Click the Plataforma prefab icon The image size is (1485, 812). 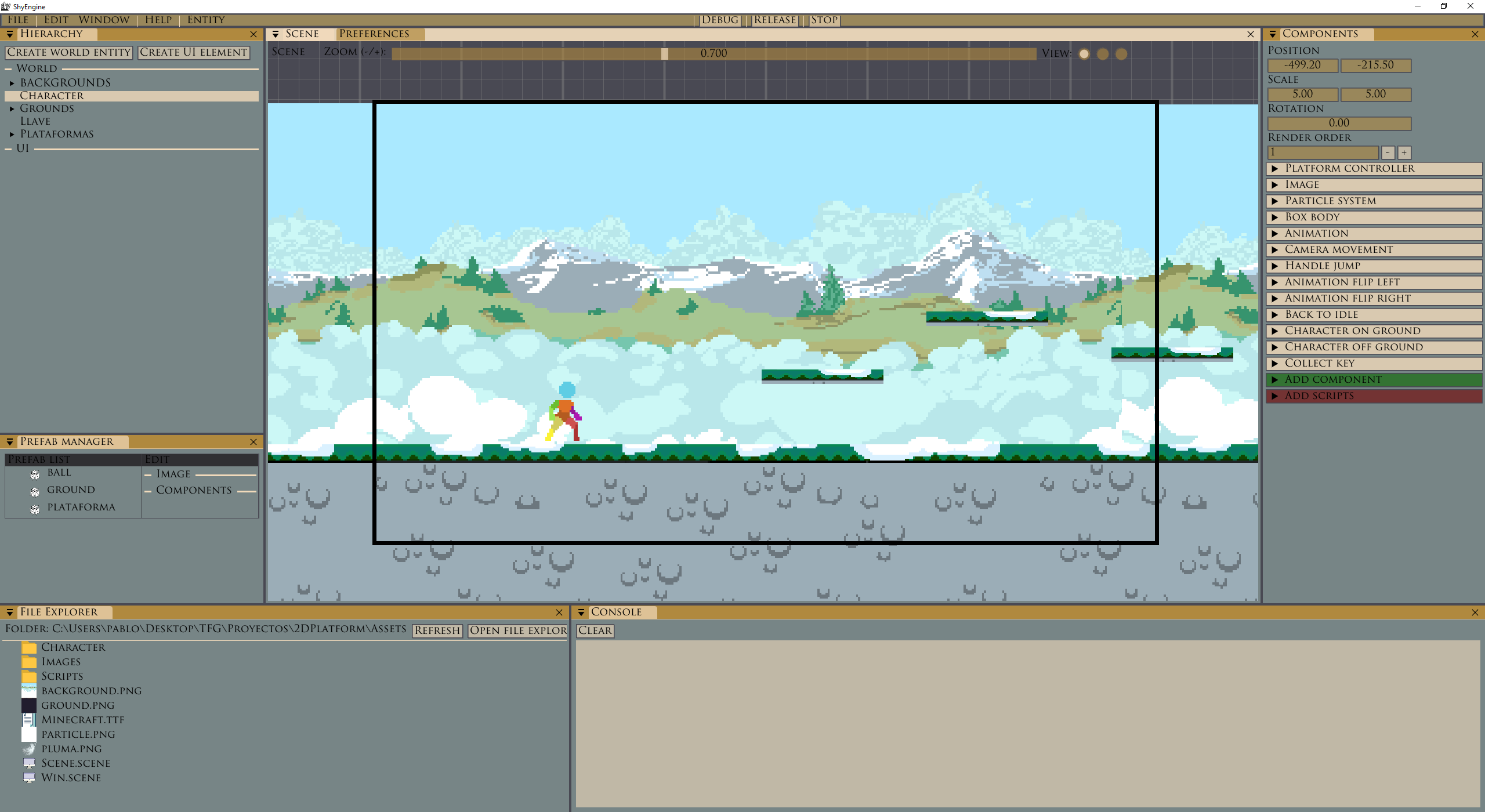(35, 509)
